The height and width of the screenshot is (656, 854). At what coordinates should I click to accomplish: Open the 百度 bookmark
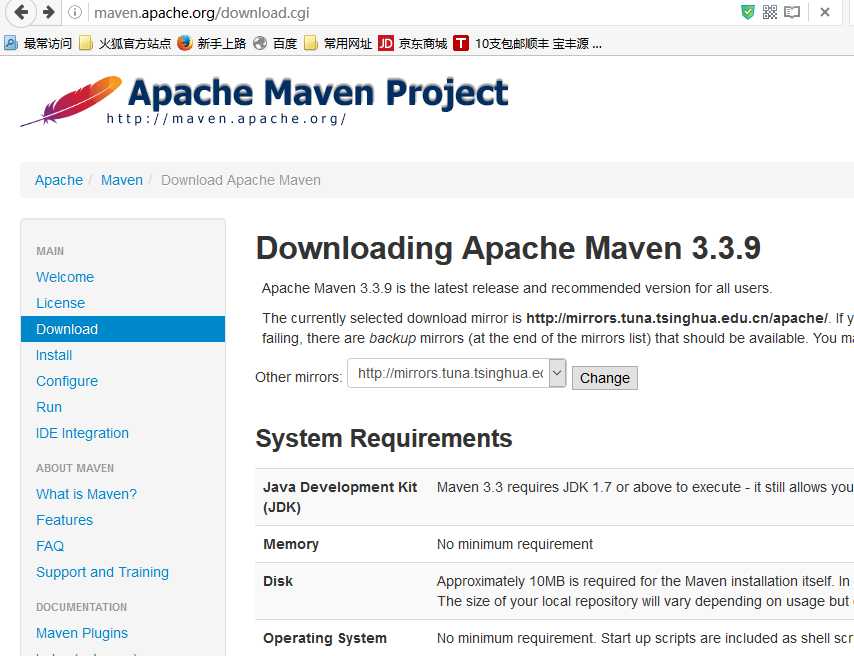tap(275, 43)
